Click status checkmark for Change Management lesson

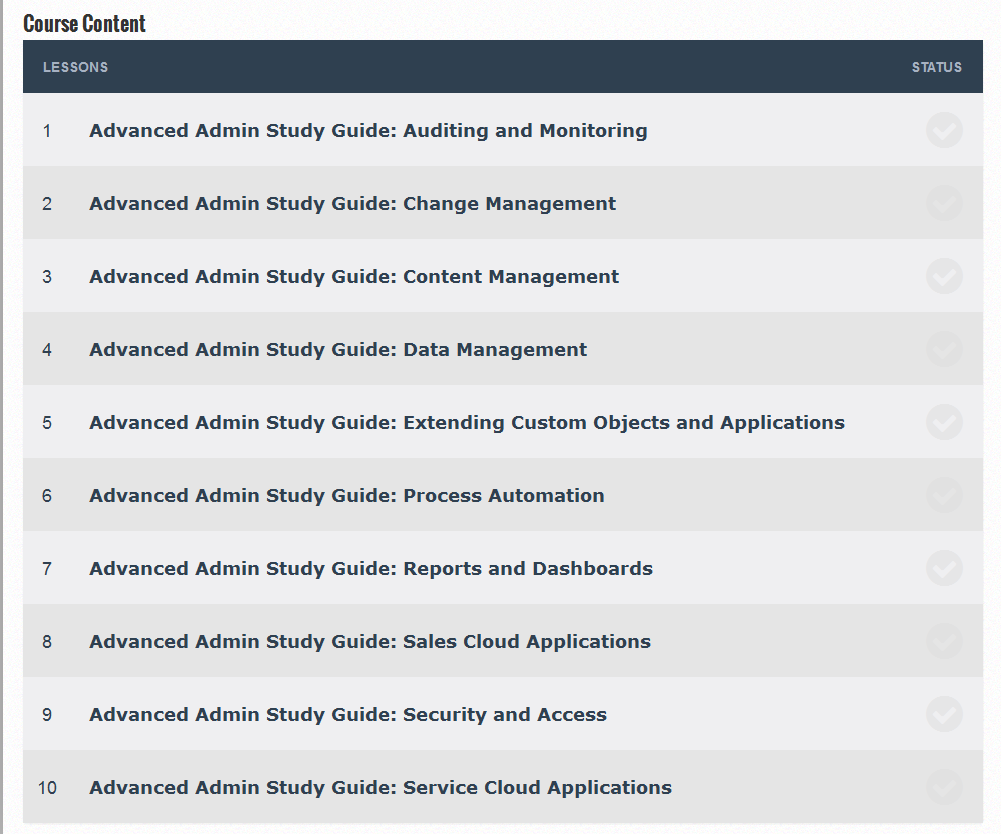pos(944,203)
